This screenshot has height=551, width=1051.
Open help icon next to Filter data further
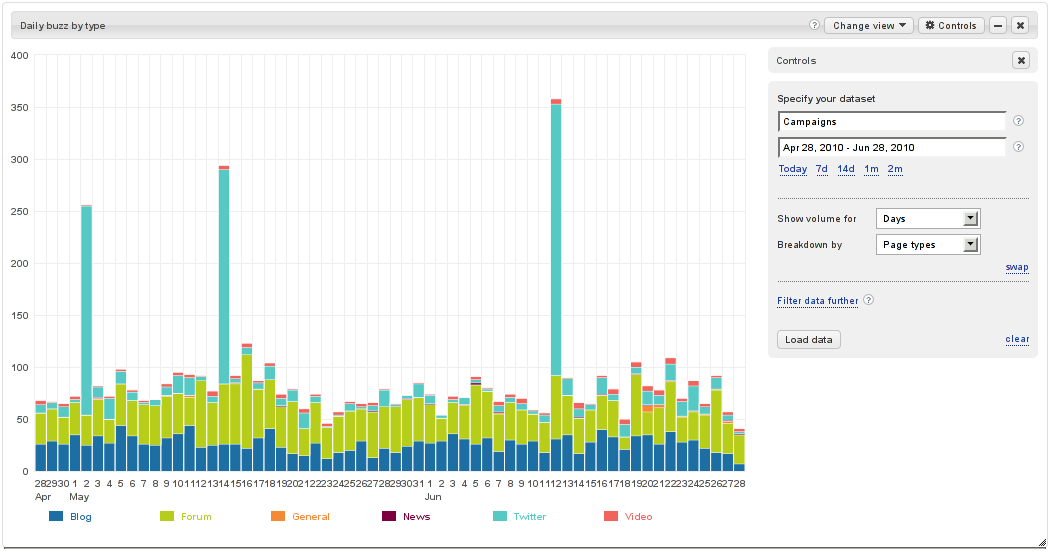[868, 300]
